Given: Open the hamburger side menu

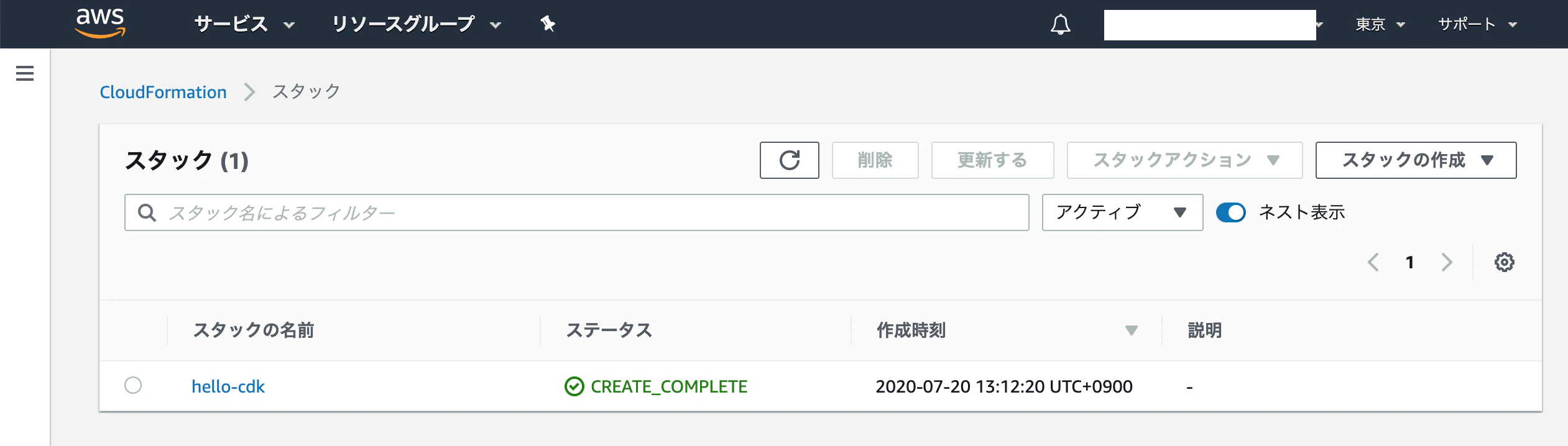Looking at the screenshot, I should pos(24,73).
